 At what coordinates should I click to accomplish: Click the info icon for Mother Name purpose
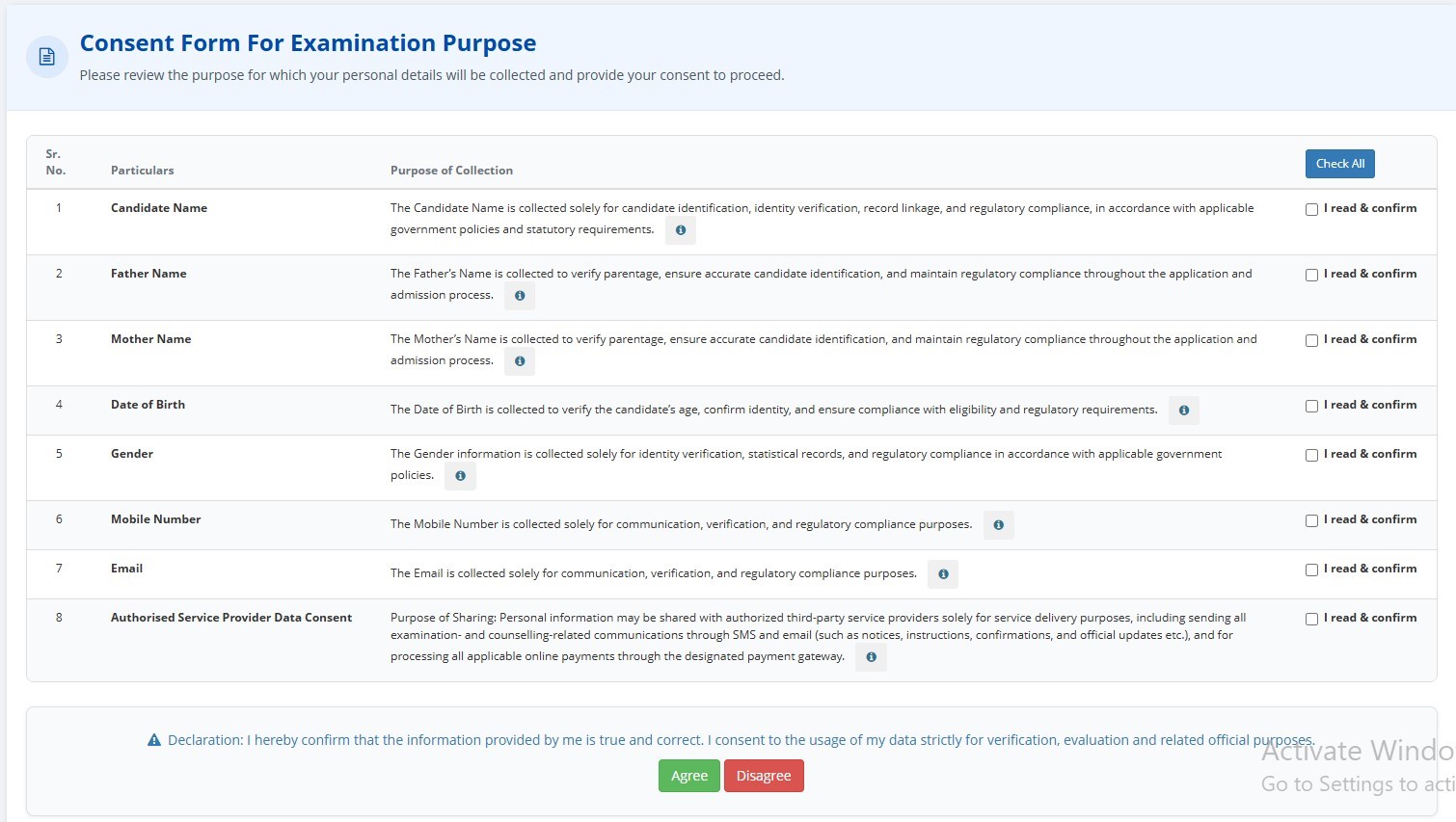click(520, 361)
